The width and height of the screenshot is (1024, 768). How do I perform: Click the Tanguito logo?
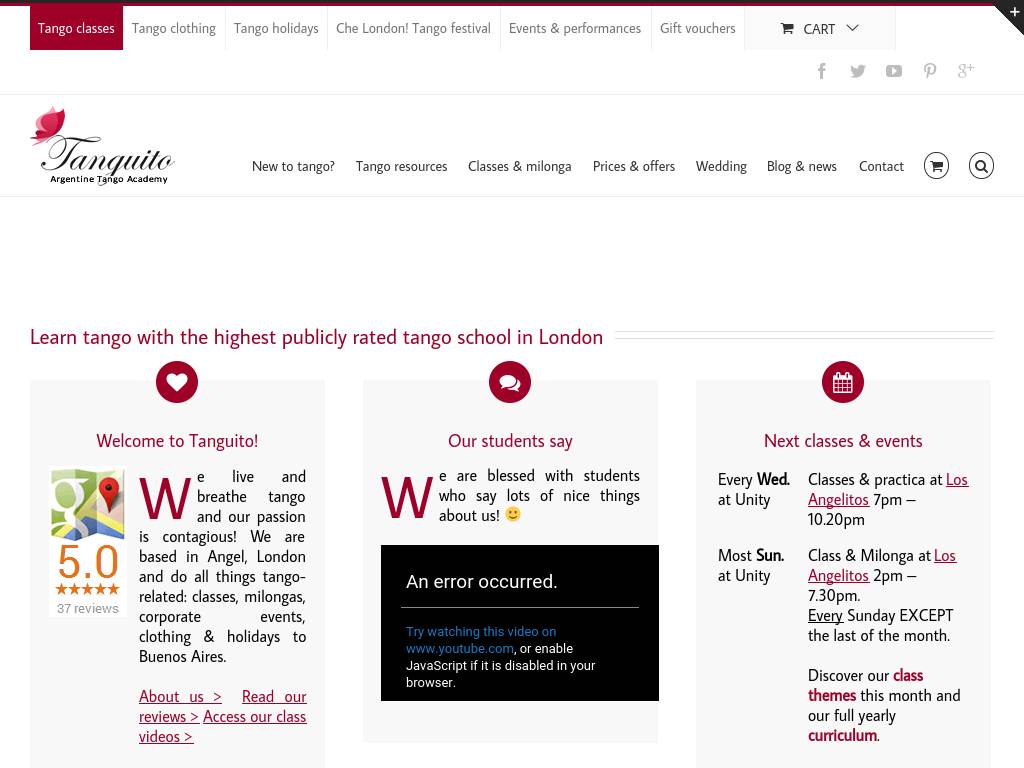102,146
